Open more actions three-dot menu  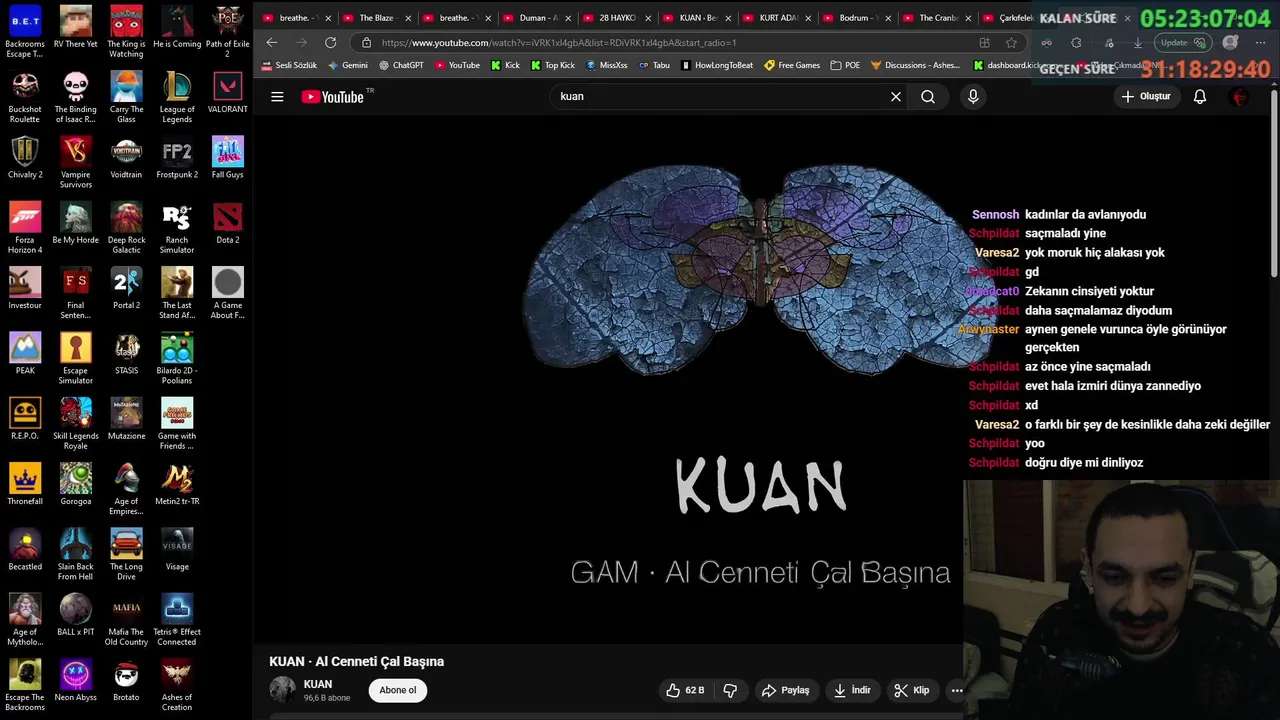click(x=957, y=690)
